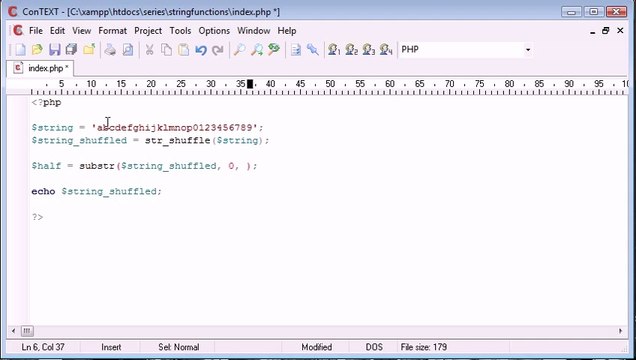
Task: Toggle word wrap toolbar icon
Action: (296, 50)
